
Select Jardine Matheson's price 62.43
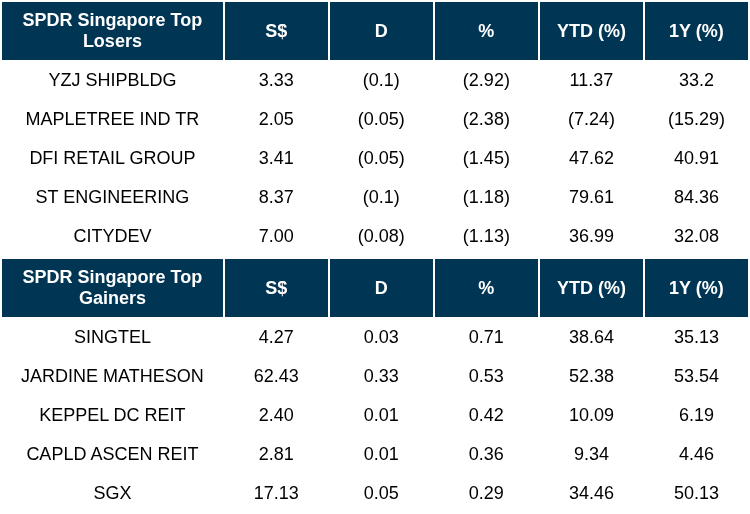point(276,376)
